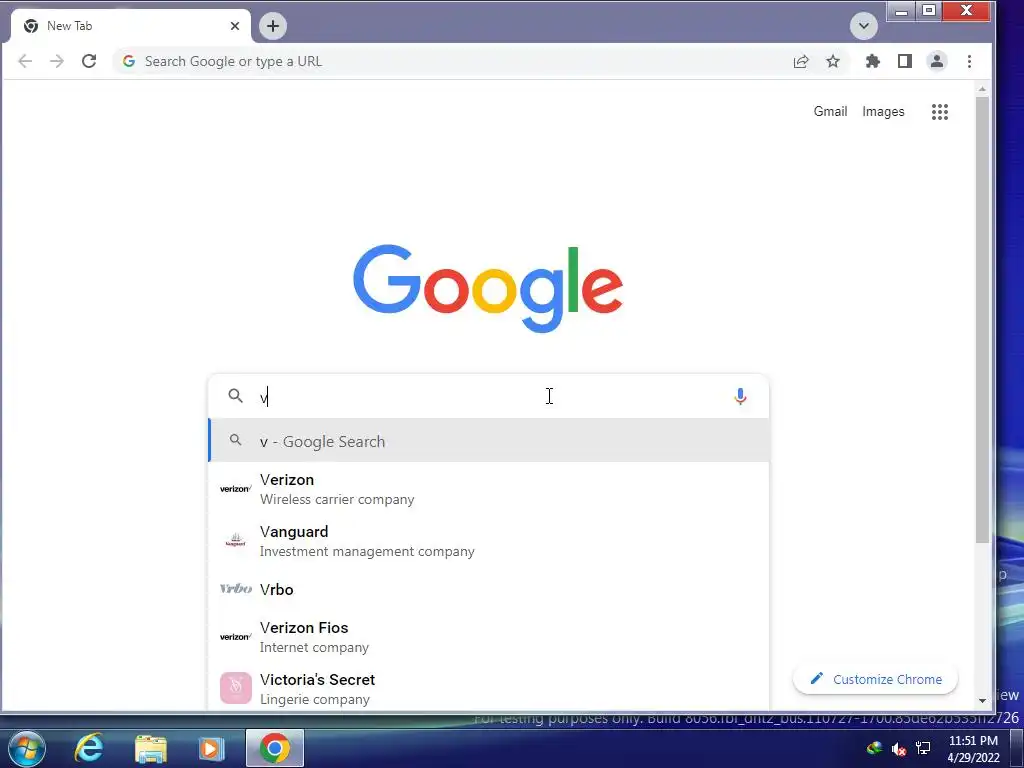This screenshot has height=768, width=1024.
Task: Open the Chrome profile avatar
Action: coord(936,61)
